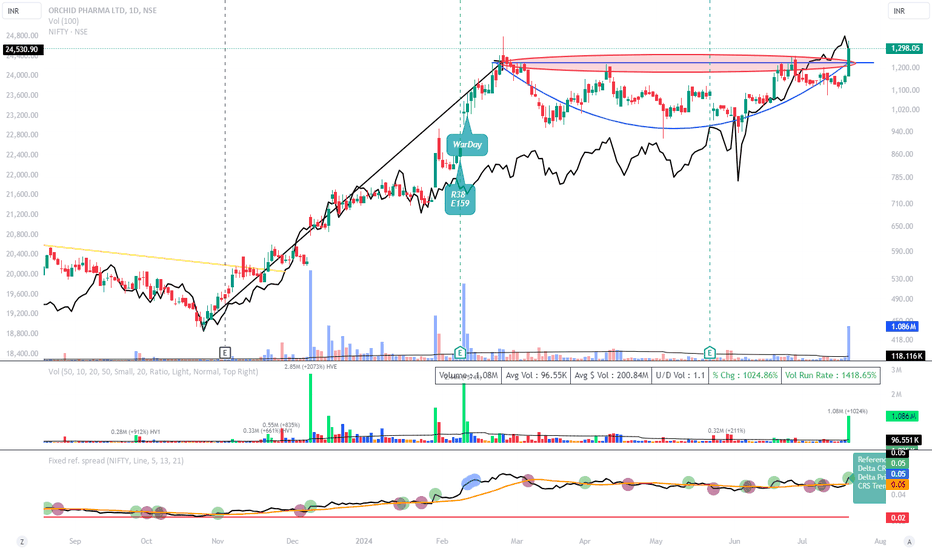The image size is (932, 550).
Task: Click the Nov label on time axis
Action: (218, 541)
